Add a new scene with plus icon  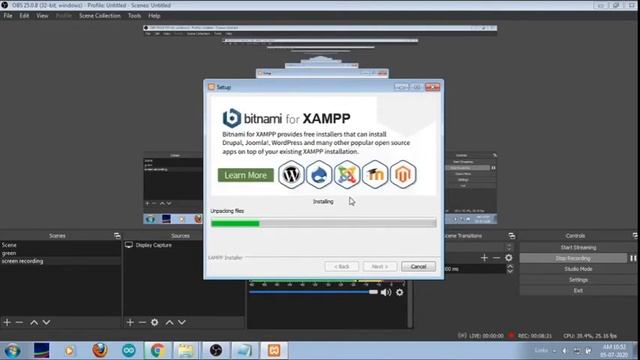[7, 322]
